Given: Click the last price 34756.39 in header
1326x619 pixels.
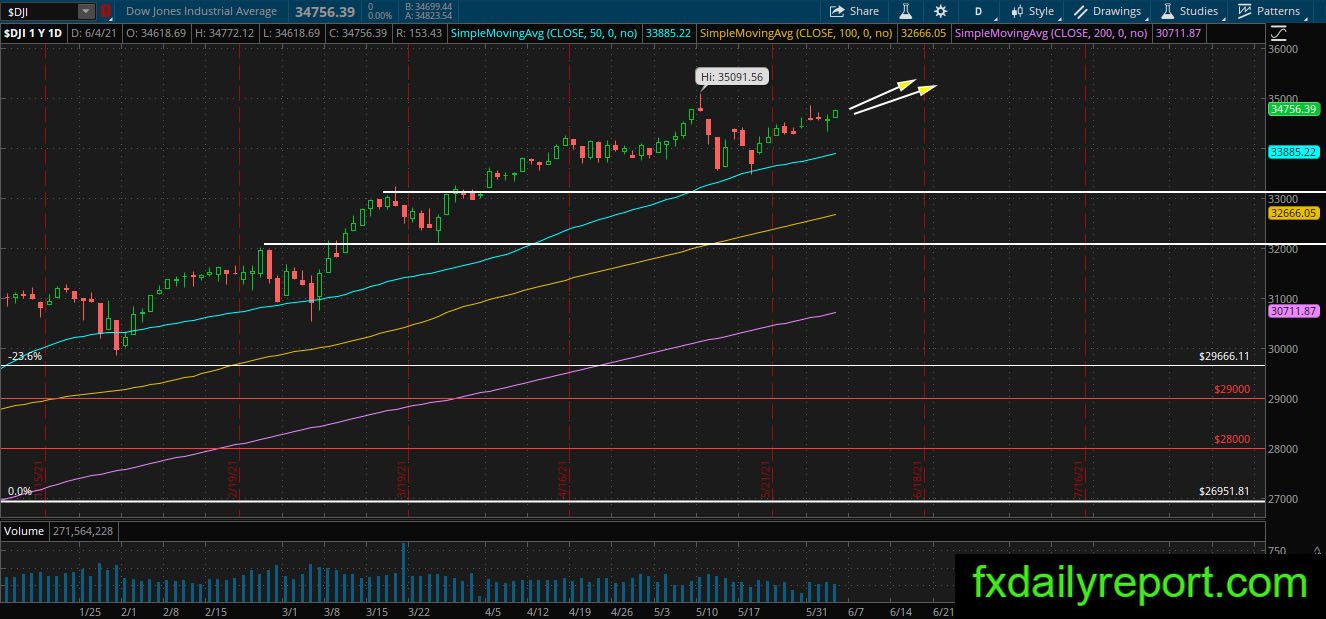Looking at the screenshot, I should 324,11.
